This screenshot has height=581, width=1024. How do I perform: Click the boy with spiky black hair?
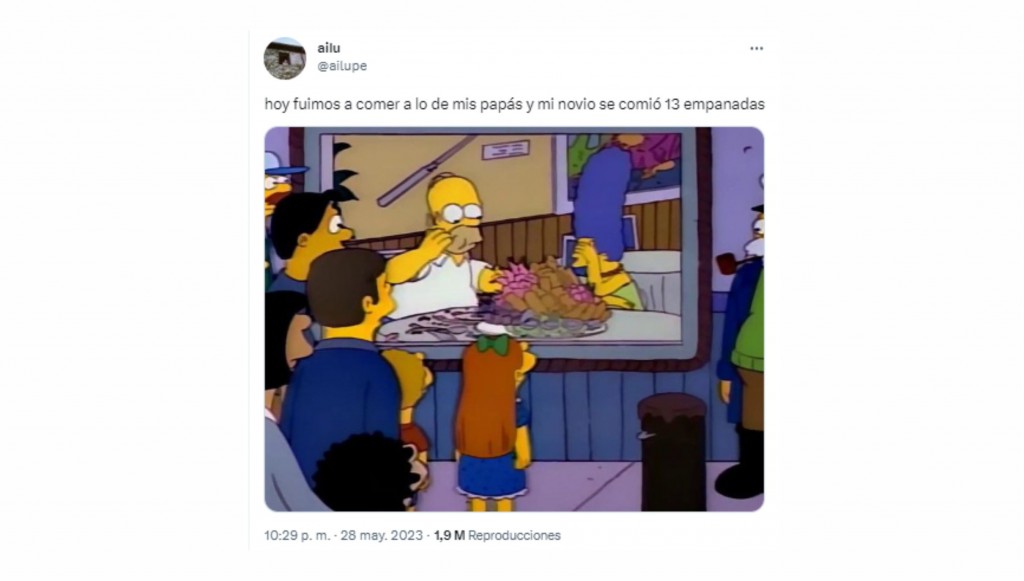tap(312, 228)
